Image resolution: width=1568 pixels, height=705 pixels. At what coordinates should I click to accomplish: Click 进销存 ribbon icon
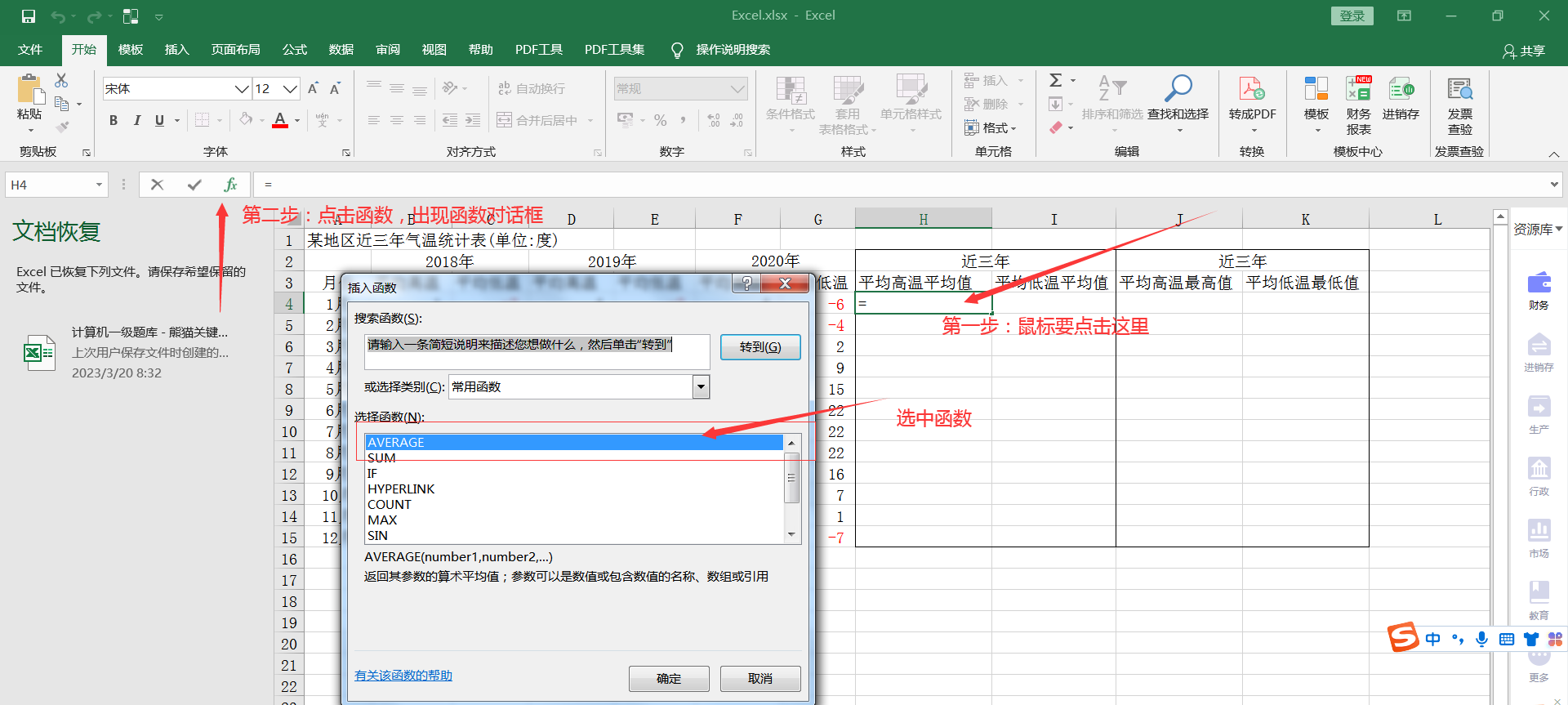(1401, 87)
